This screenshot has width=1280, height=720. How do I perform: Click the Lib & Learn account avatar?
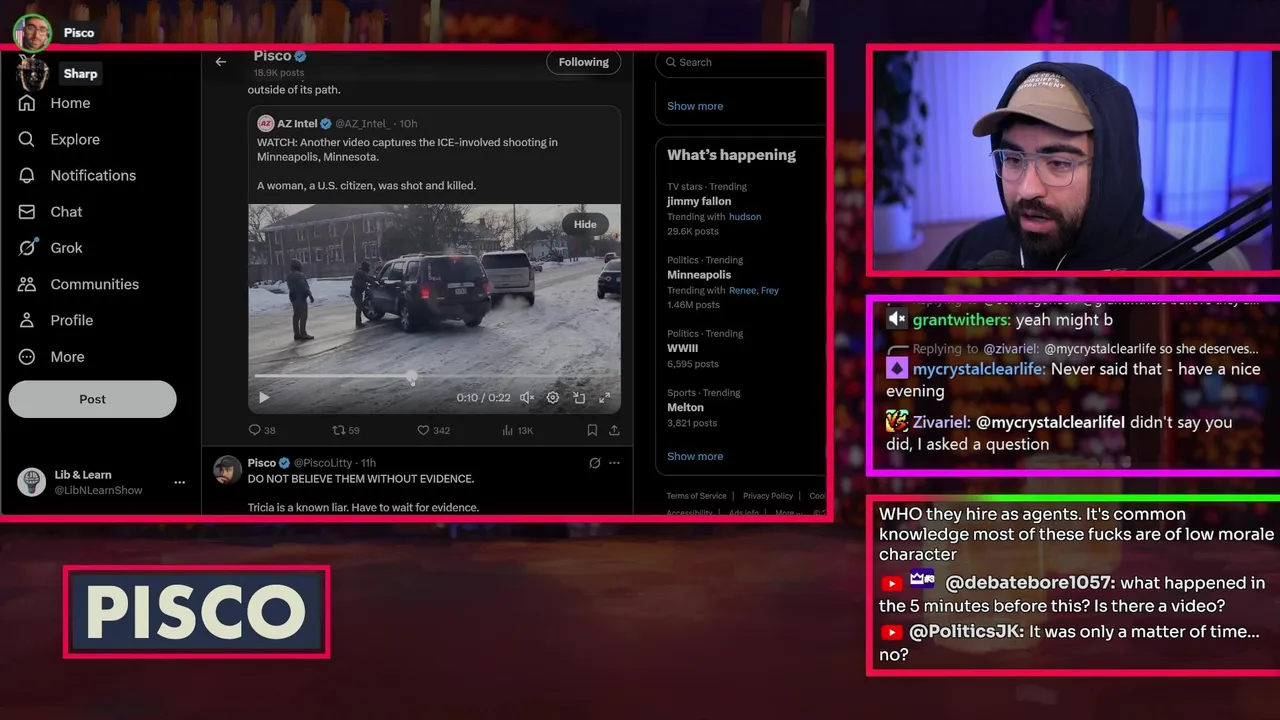(32, 482)
